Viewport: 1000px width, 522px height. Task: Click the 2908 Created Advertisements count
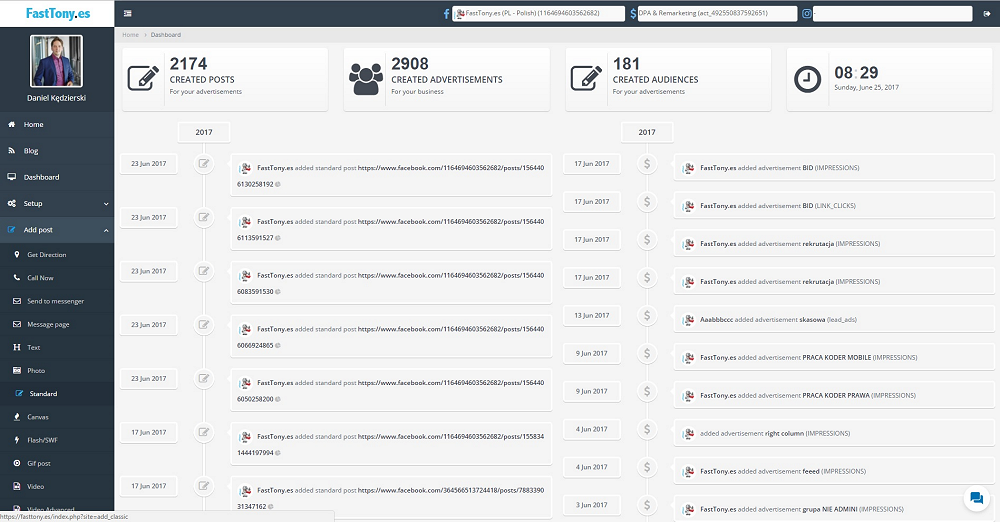pos(409,64)
